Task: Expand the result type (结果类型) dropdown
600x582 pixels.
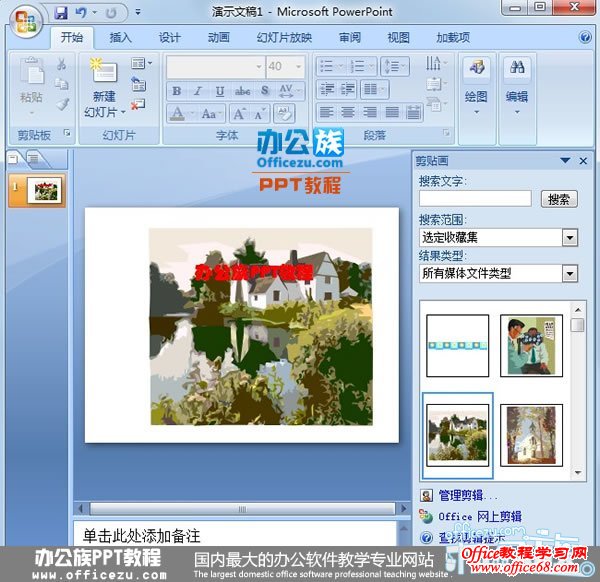Action: coord(570,273)
